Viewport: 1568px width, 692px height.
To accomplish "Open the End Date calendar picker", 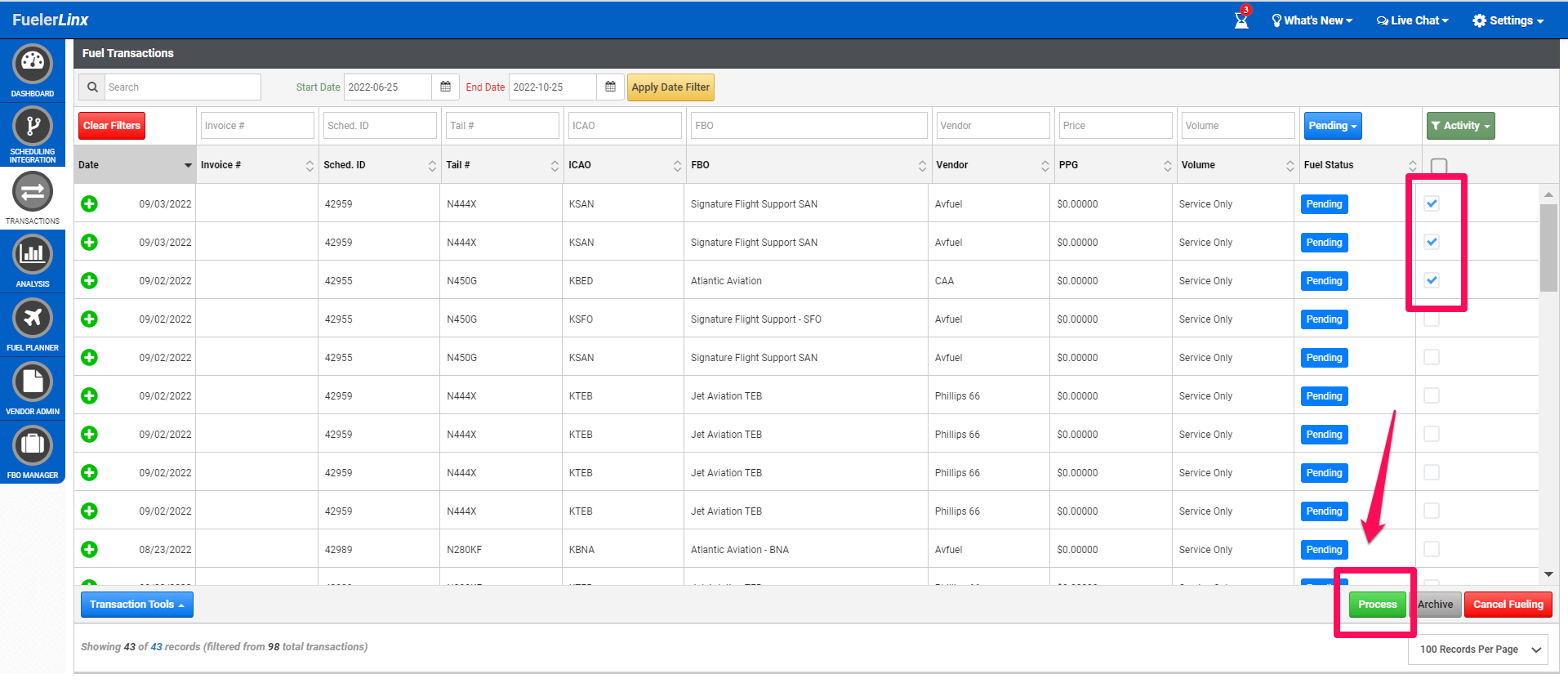I will 610,87.
